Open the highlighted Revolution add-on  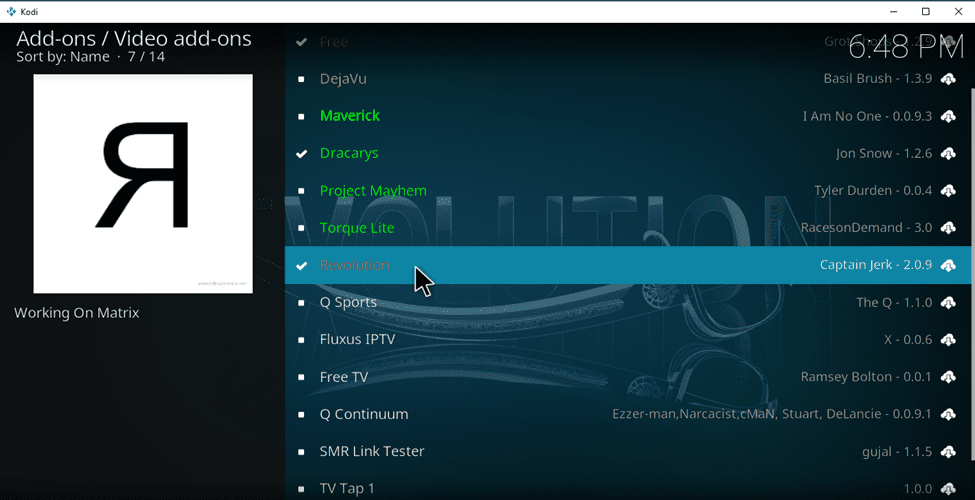pos(627,266)
